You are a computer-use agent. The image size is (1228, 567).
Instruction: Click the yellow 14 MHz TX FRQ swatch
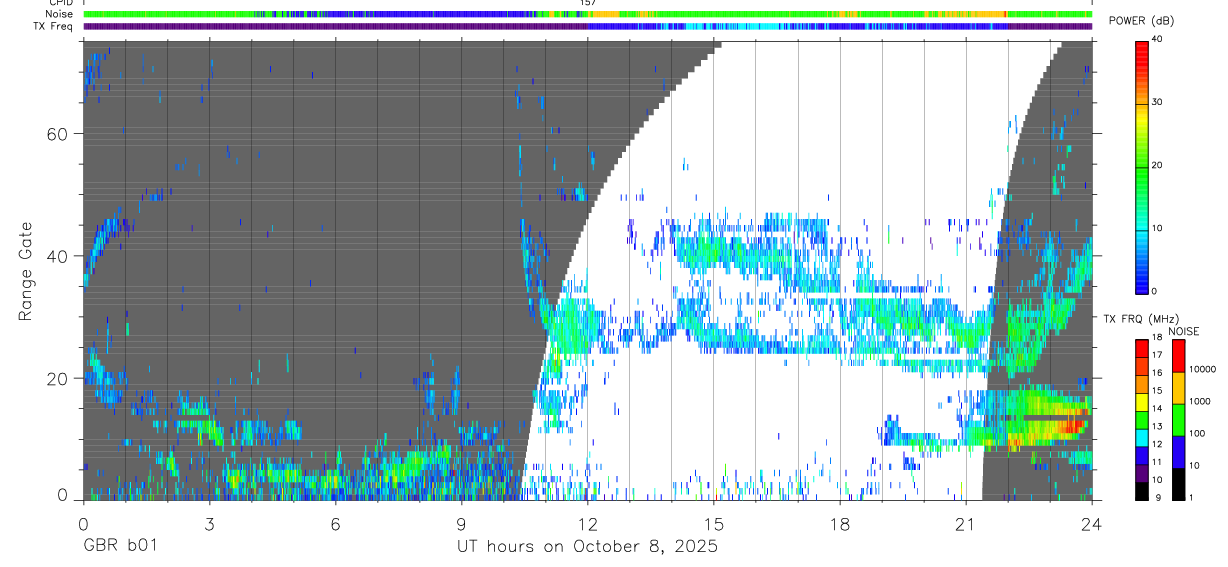[1142, 401]
